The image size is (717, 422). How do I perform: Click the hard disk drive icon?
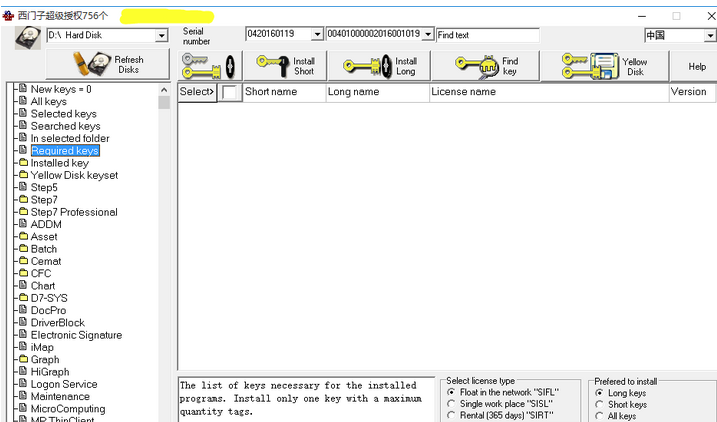[27, 37]
